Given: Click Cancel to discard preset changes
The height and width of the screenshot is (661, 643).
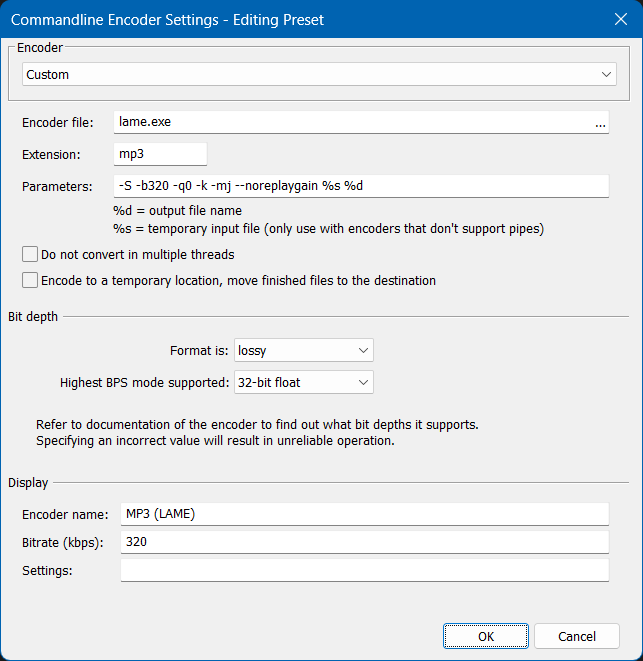Looking at the screenshot, I should click(576, 636).
